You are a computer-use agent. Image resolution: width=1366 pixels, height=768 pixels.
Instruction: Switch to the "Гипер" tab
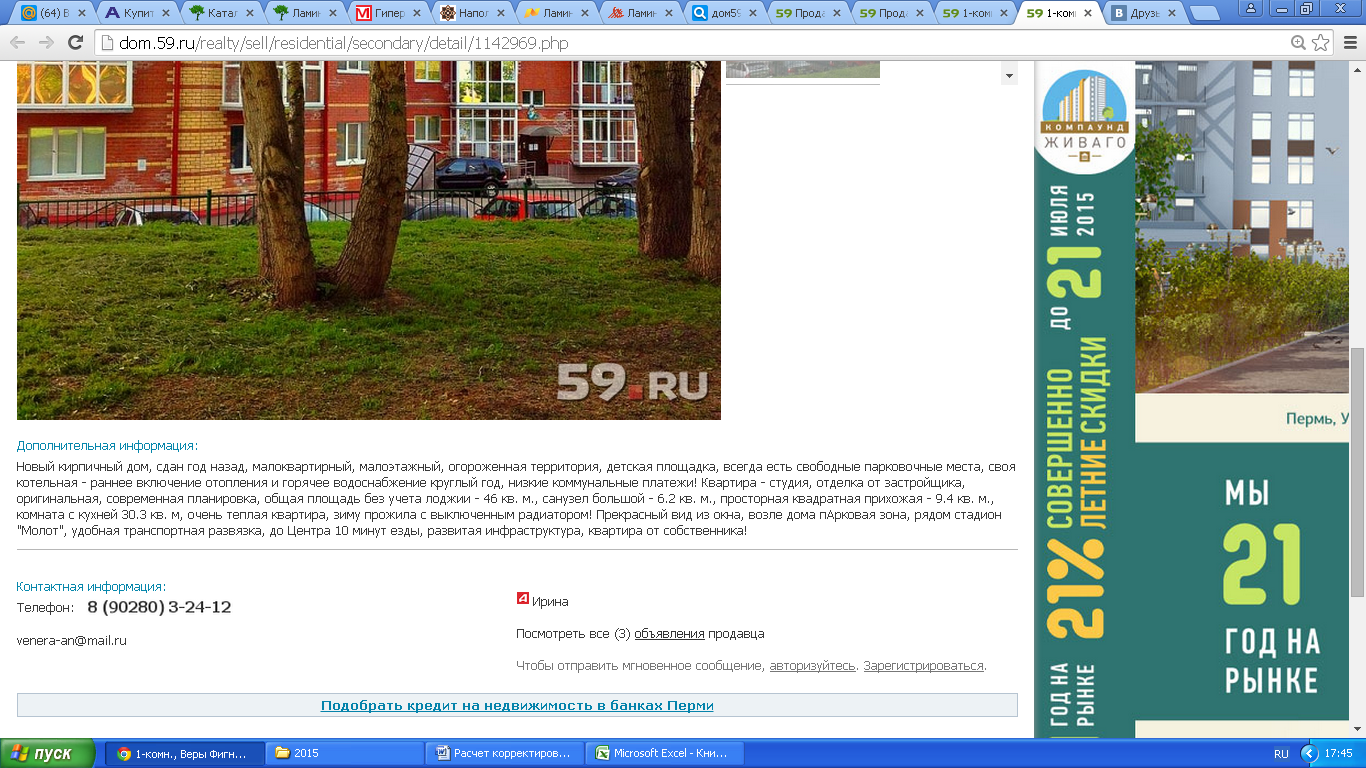387,14
